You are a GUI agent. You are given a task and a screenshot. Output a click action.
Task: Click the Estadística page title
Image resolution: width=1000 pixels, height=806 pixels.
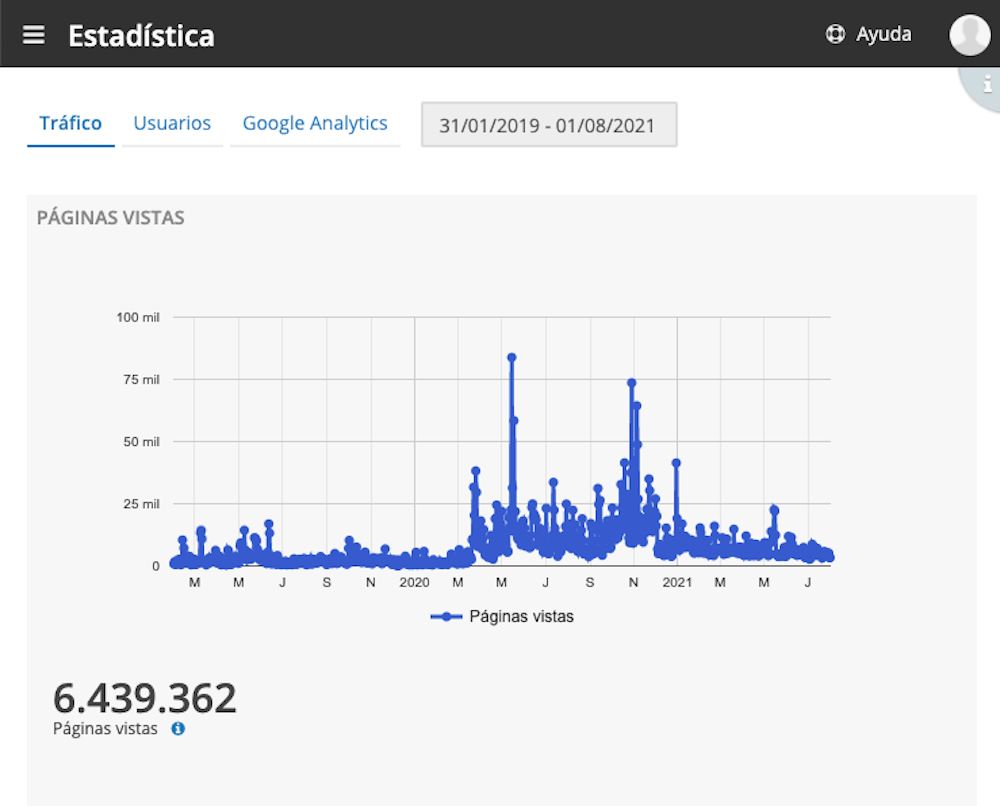141,36
